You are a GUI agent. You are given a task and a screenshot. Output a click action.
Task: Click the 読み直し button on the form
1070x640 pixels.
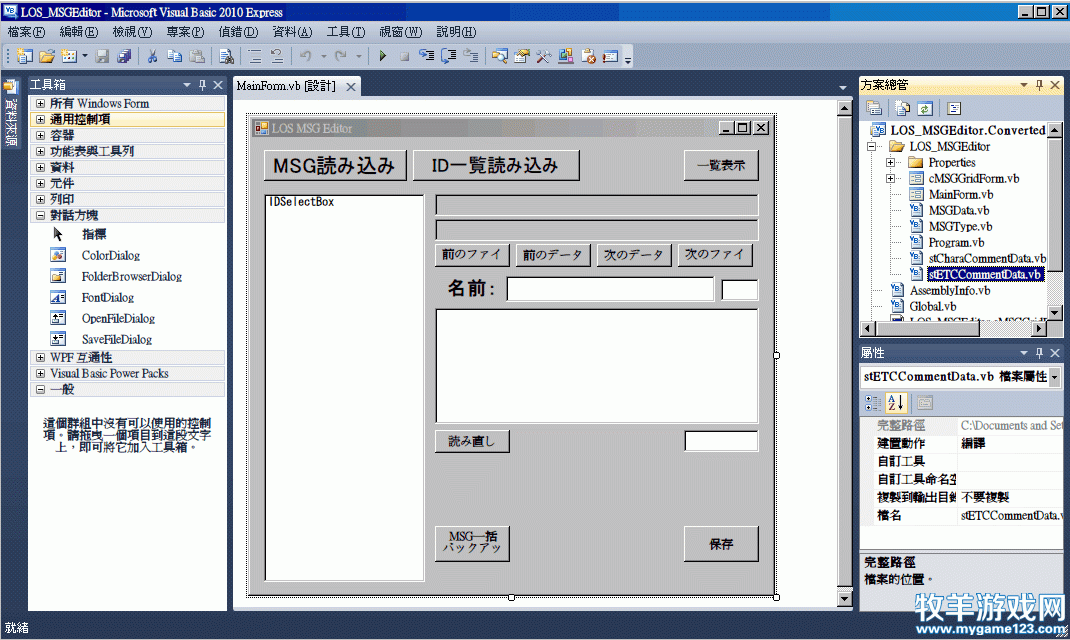pyautogui.click(x=472, y=441)
